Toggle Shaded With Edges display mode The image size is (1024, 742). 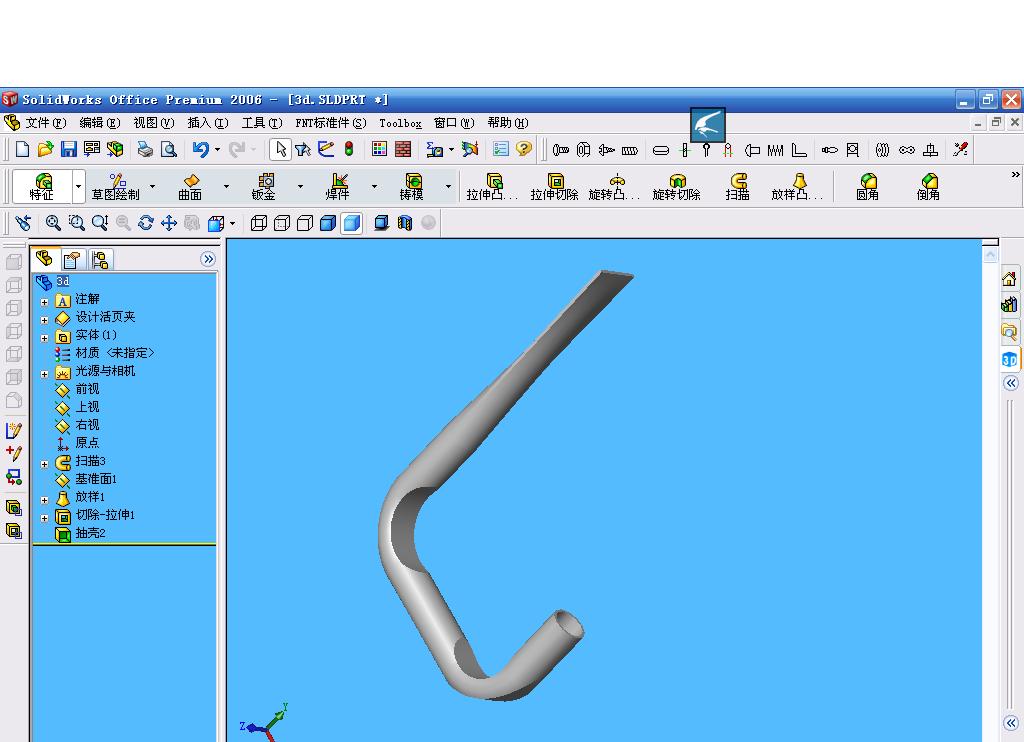pyautogui.click(x=328, y=223)
